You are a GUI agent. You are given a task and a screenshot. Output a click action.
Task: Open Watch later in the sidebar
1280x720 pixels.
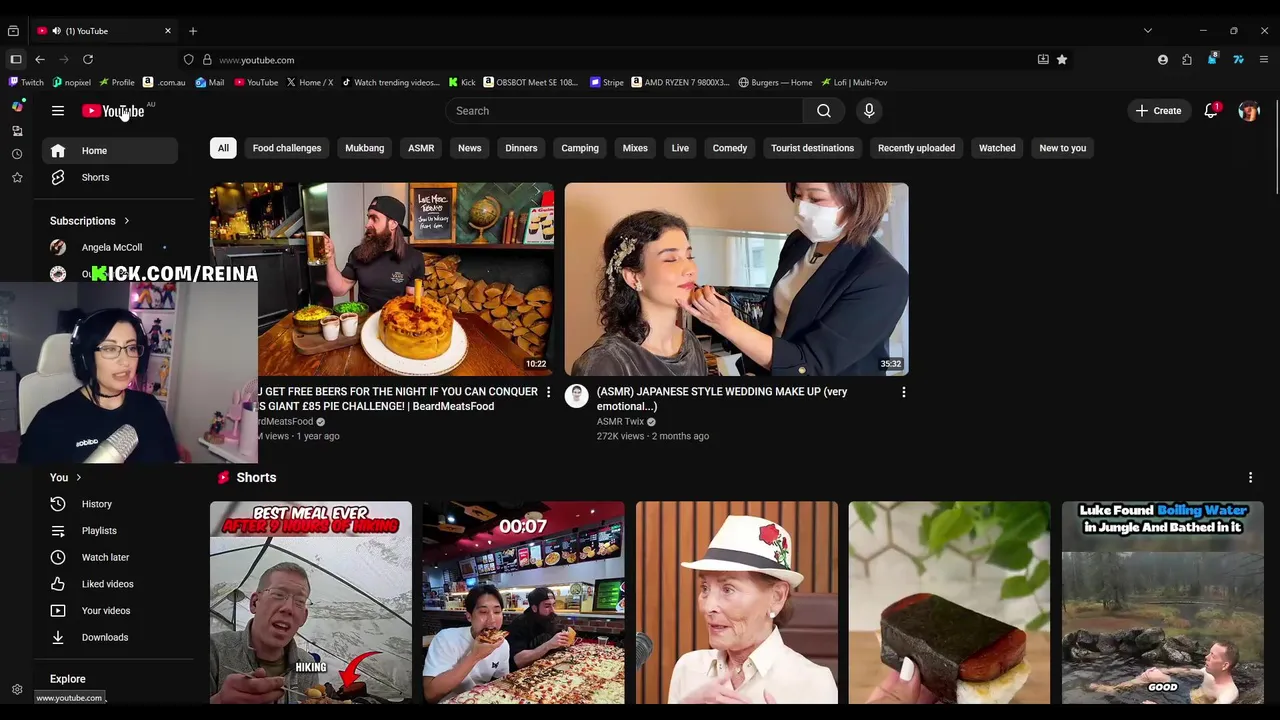tap(110, 558)
